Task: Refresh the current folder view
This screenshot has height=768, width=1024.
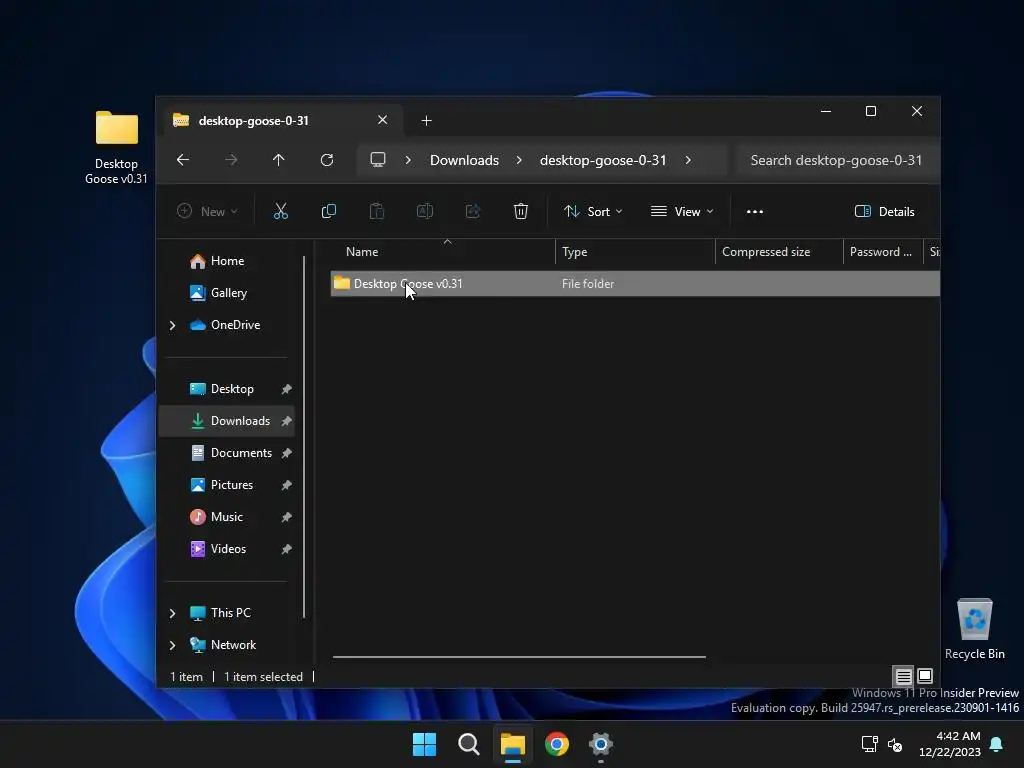Action: click(x=327, y=160)
